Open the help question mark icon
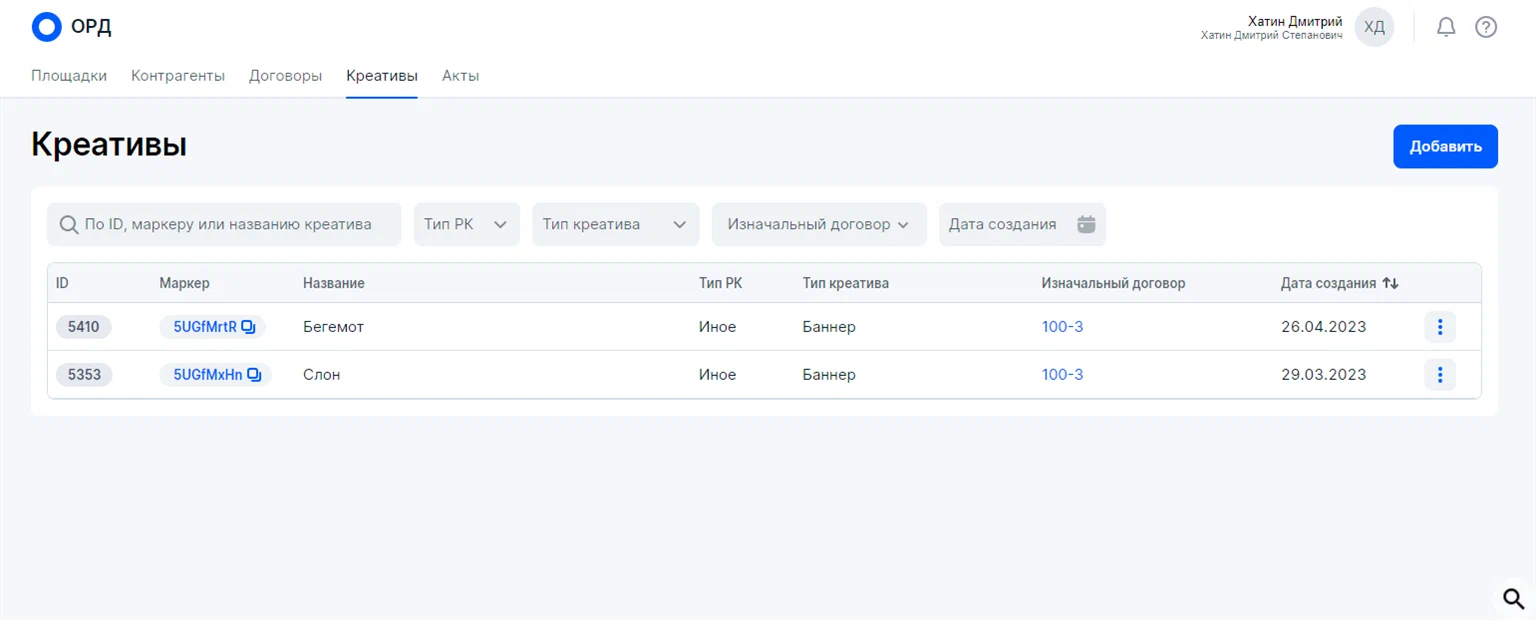The image size is (1536, 620). click(1486, 27)
